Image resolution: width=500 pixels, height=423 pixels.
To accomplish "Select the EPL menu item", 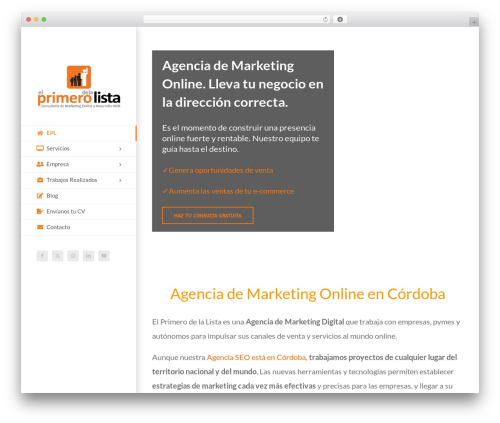I will 79,133.
